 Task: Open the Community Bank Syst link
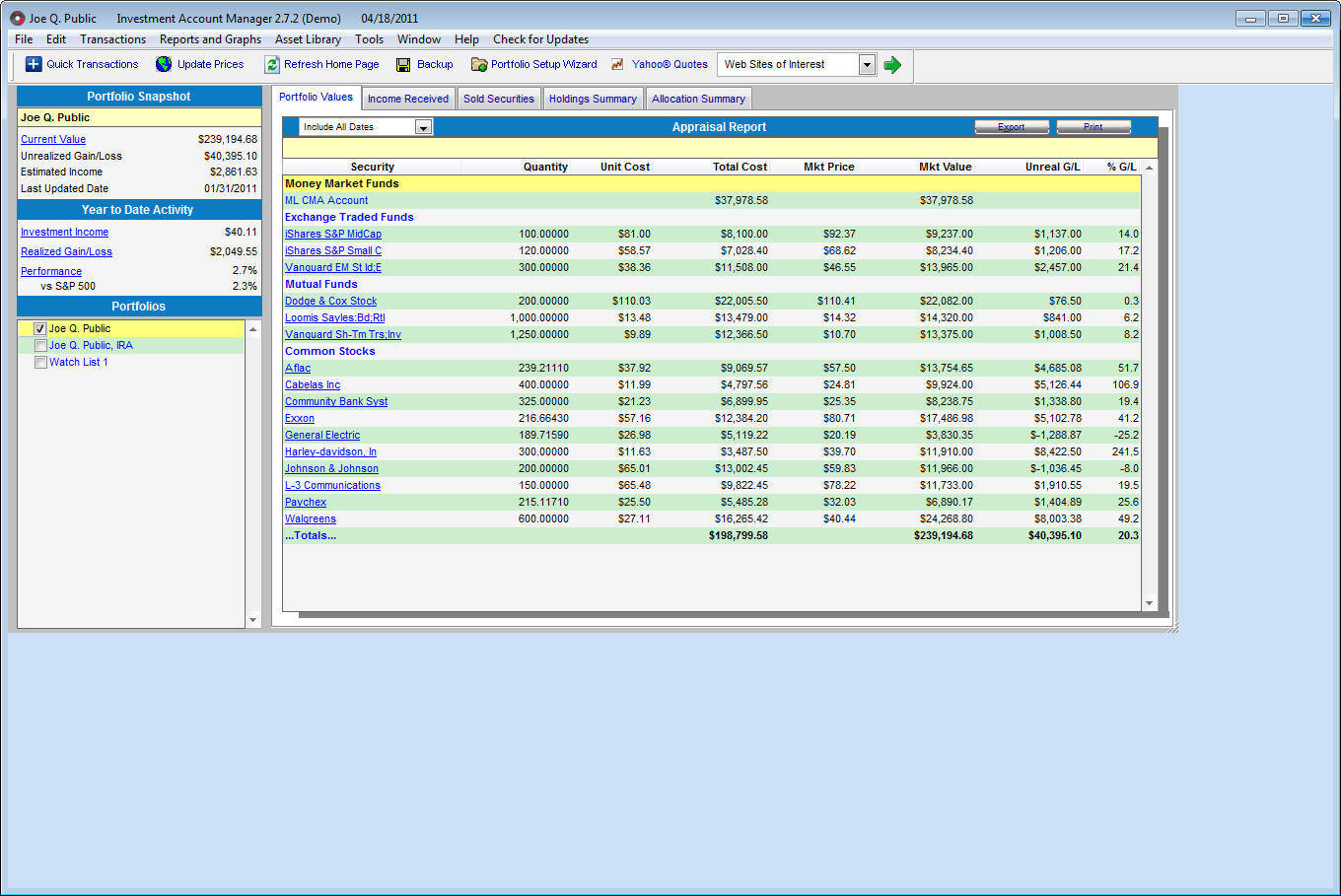click(x=336, y=402)
